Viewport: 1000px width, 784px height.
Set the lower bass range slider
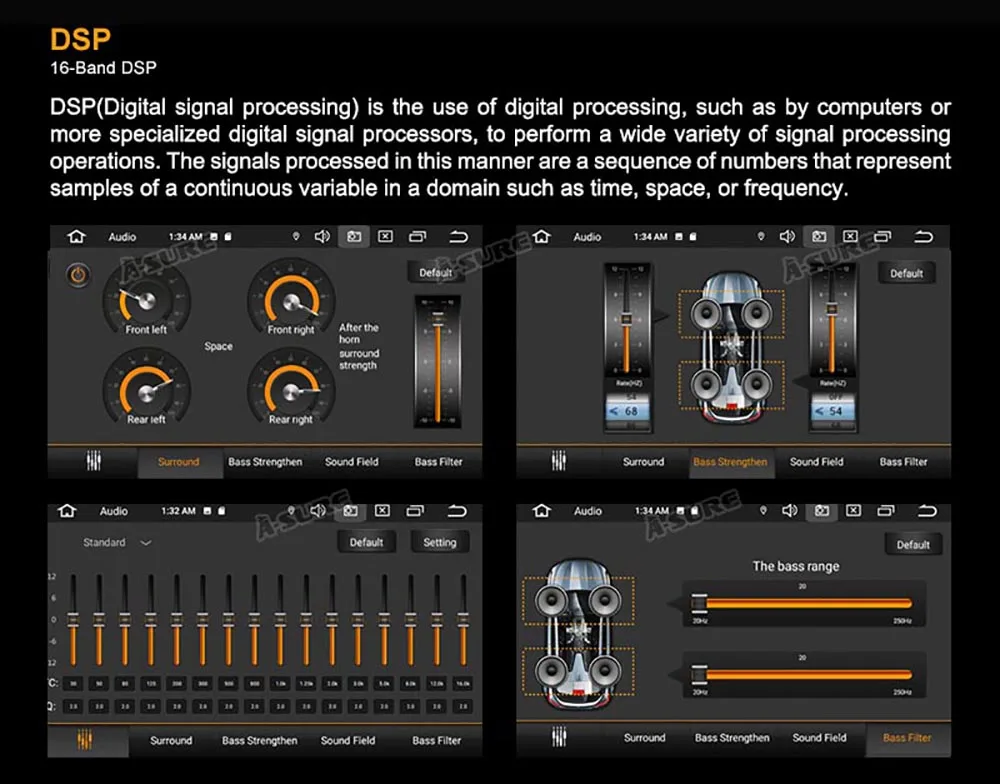click(804, 675)
